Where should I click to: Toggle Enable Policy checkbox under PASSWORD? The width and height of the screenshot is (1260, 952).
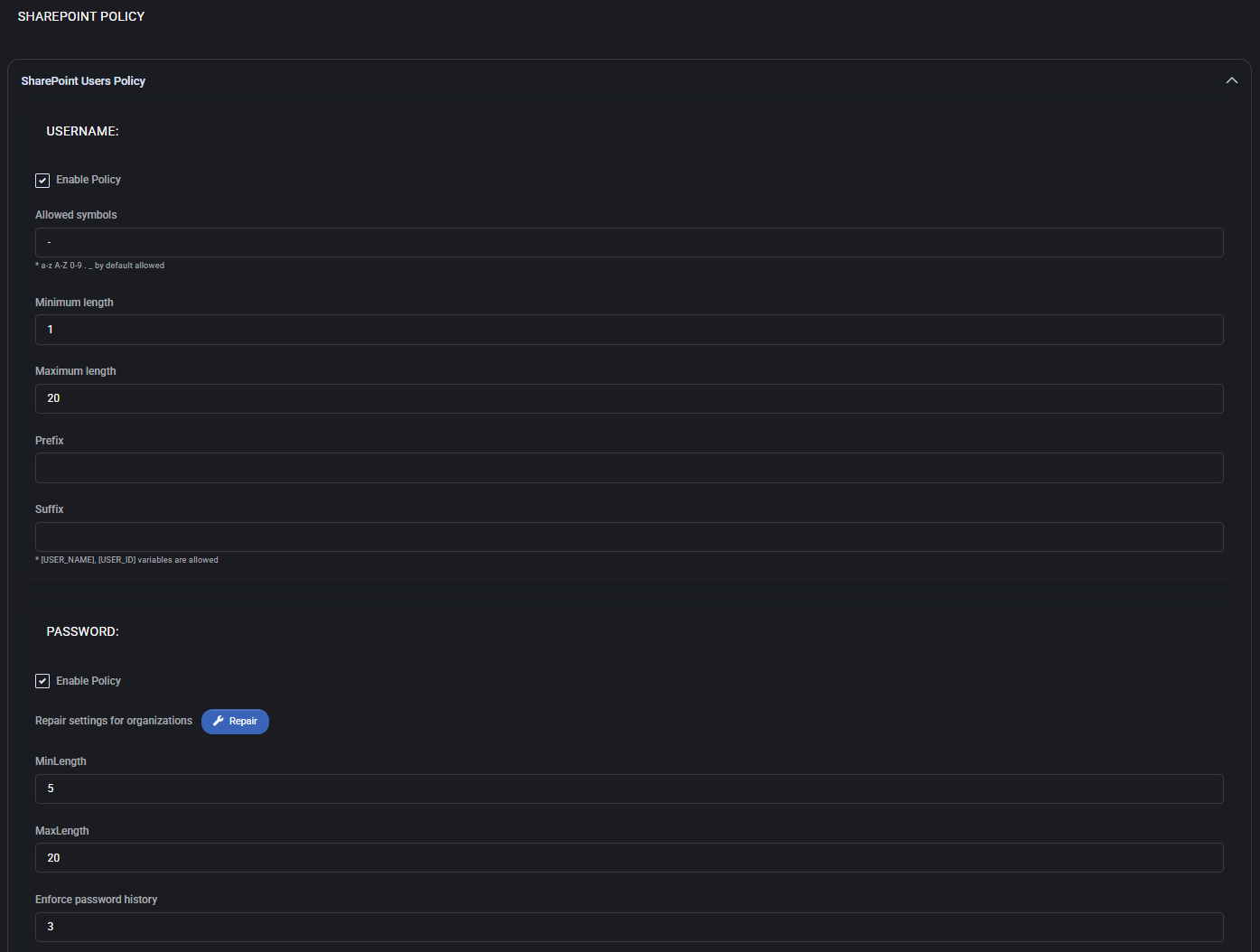[42, 681]
